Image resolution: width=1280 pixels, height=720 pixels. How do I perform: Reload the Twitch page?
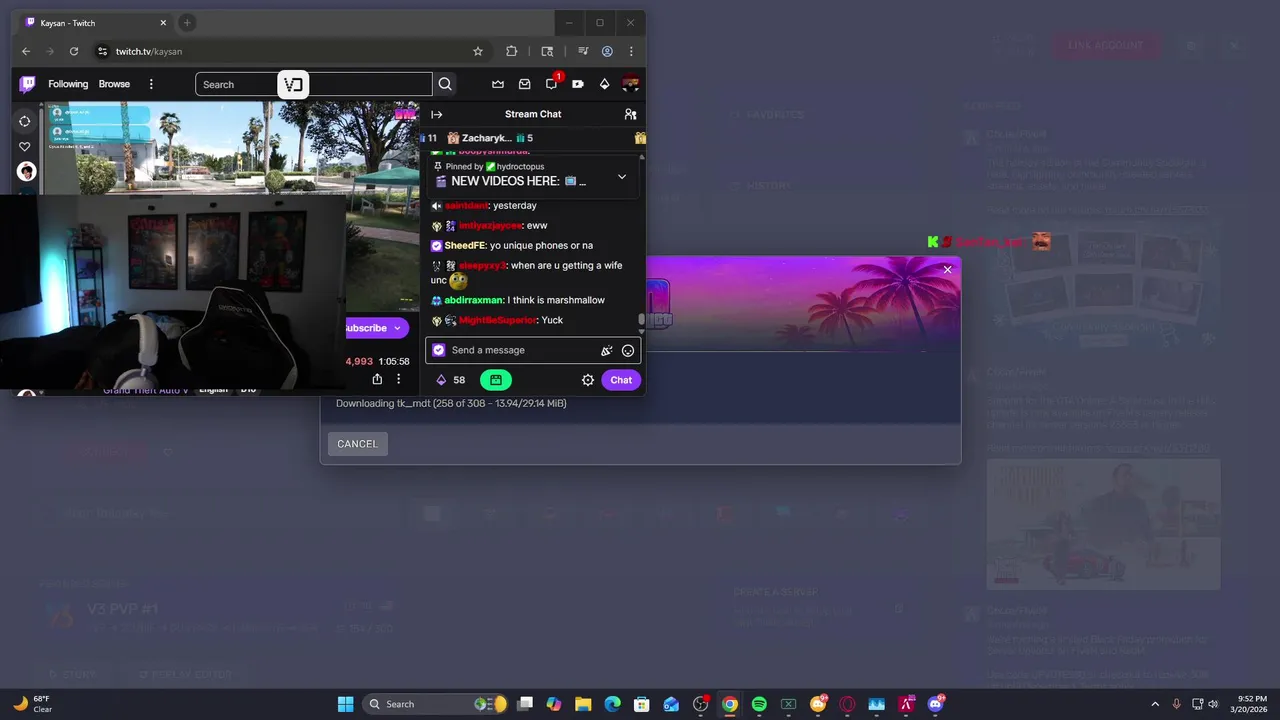pyautogui.click(x=74, y=51)
